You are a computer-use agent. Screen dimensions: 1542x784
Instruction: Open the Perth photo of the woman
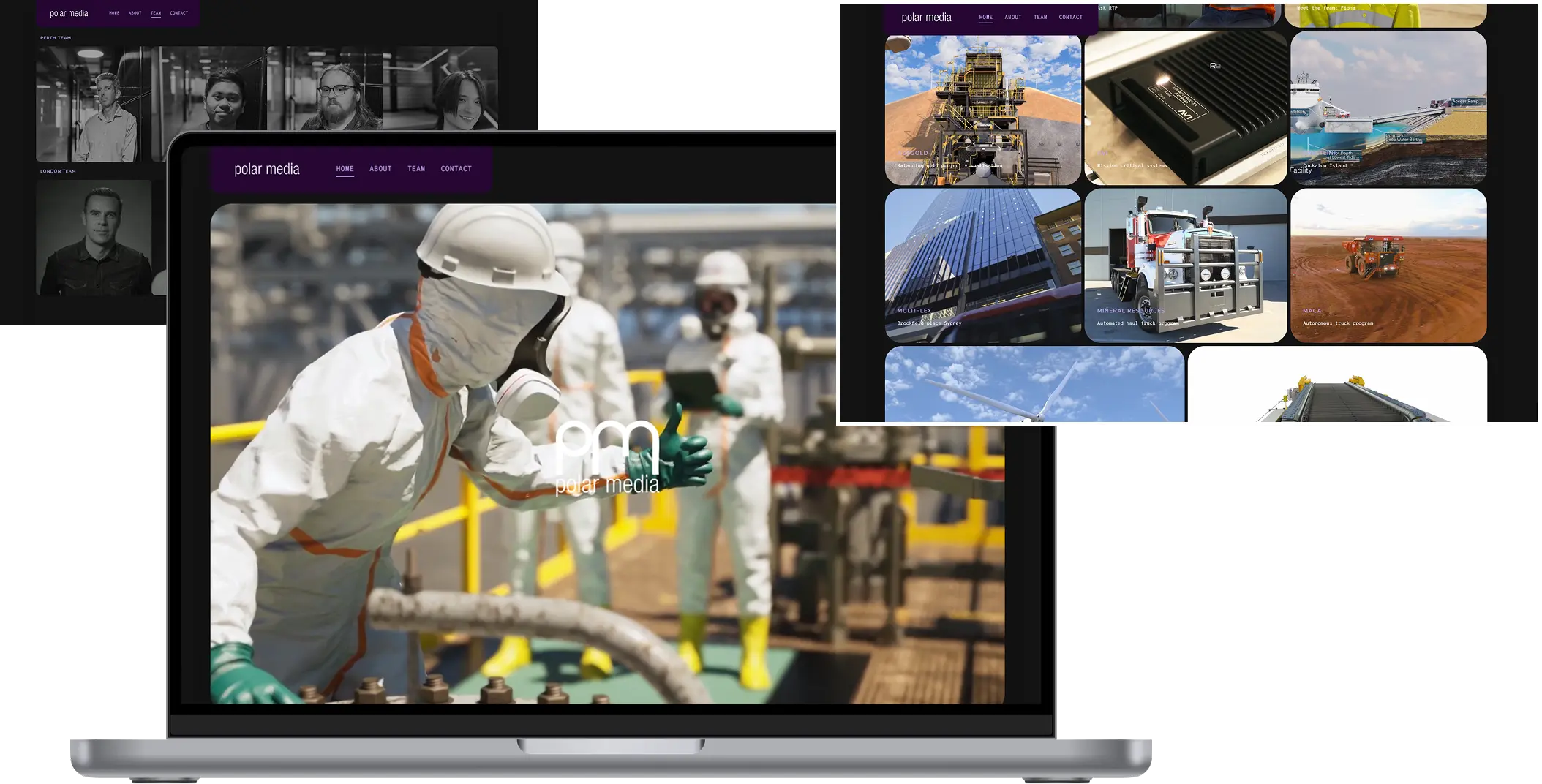[x=440, y=88]
